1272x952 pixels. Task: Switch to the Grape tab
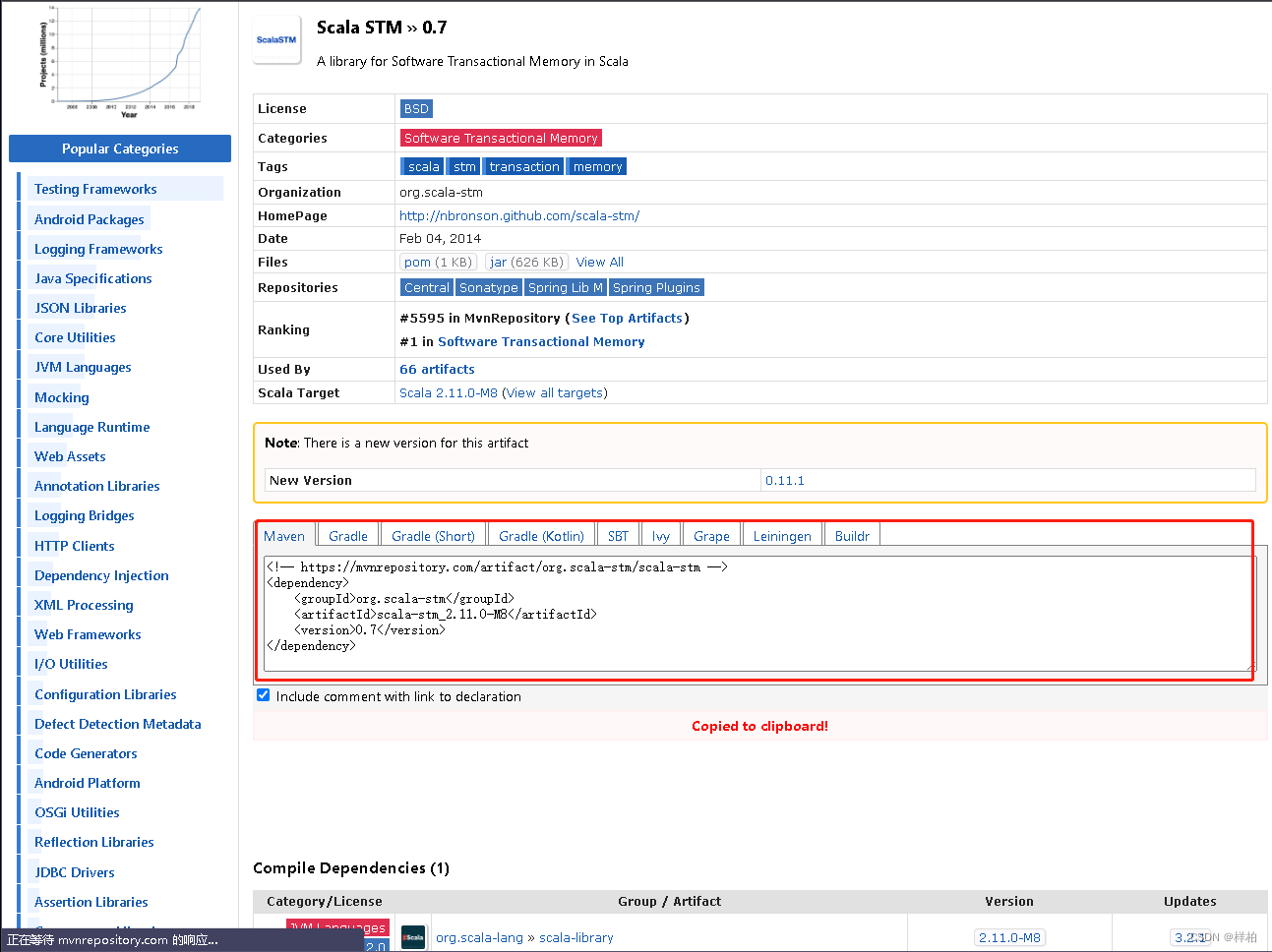pyautogui.click(x=711, y=536)
